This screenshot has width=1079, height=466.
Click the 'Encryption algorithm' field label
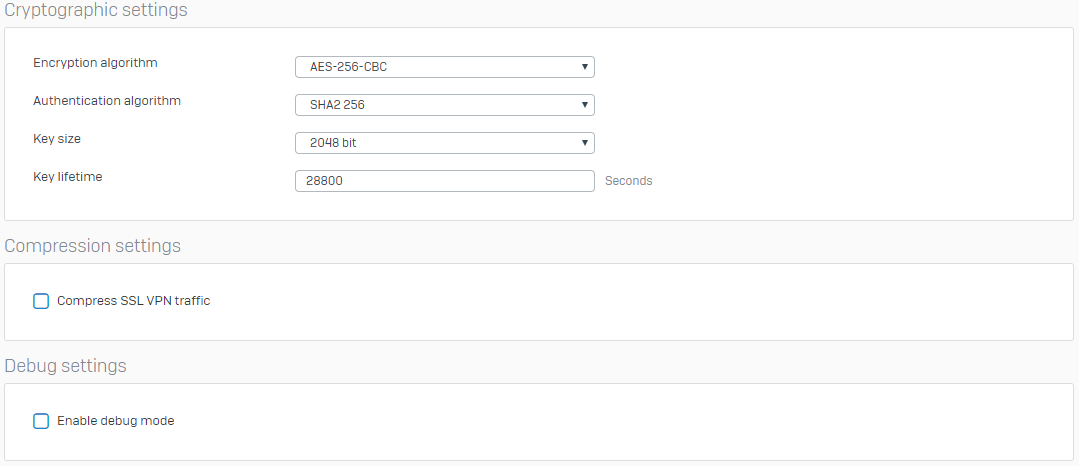95,63
